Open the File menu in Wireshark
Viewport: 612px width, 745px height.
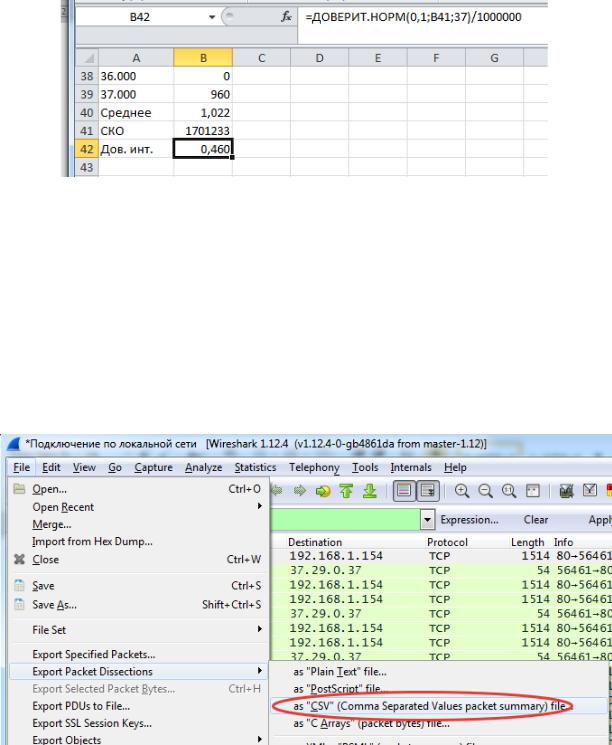[x=22, y=468]
